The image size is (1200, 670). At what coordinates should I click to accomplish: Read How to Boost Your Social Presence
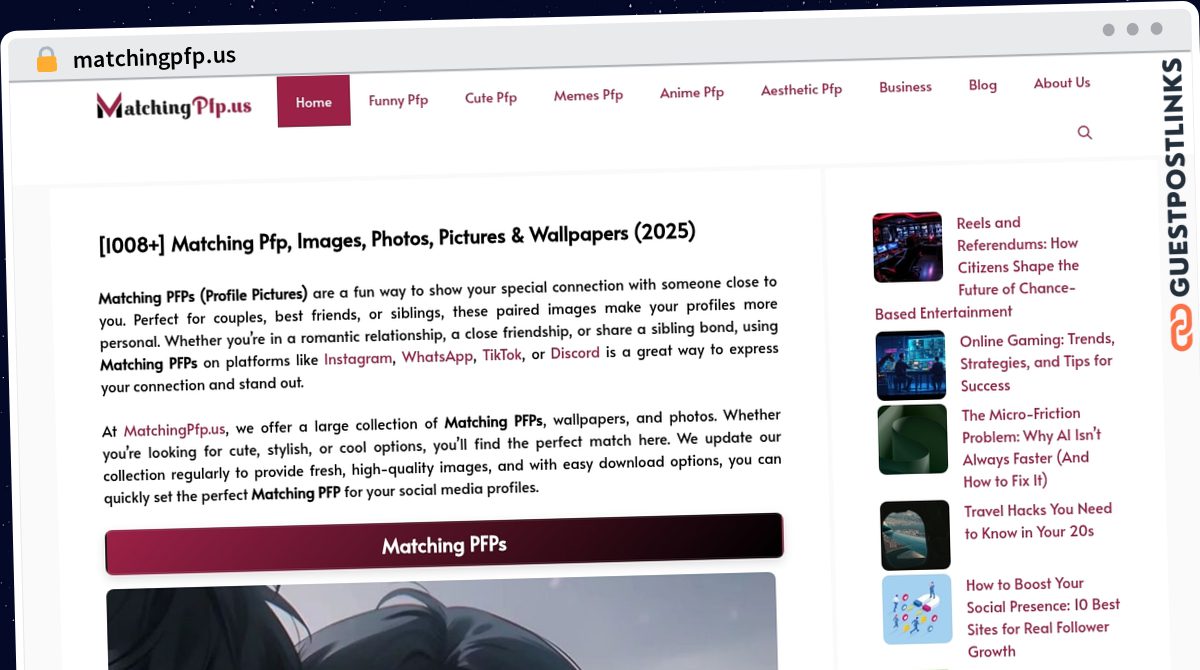(1043, 617)
